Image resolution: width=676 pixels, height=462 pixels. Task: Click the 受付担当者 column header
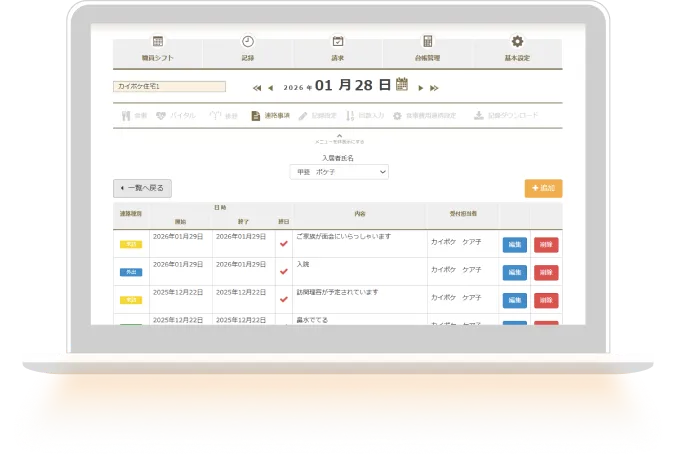coord(463,214)
